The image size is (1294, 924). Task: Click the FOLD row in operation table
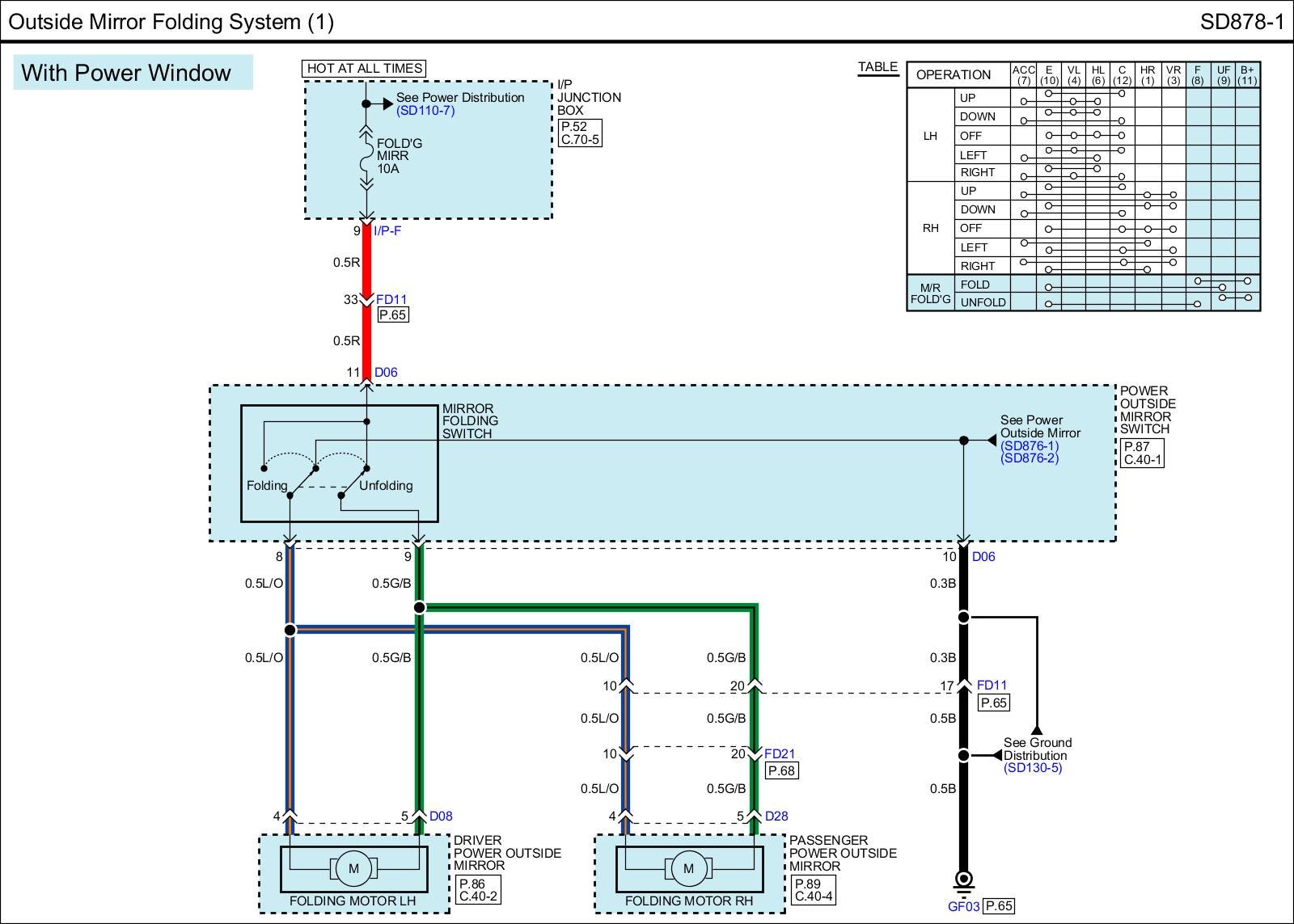pos(975,285)
